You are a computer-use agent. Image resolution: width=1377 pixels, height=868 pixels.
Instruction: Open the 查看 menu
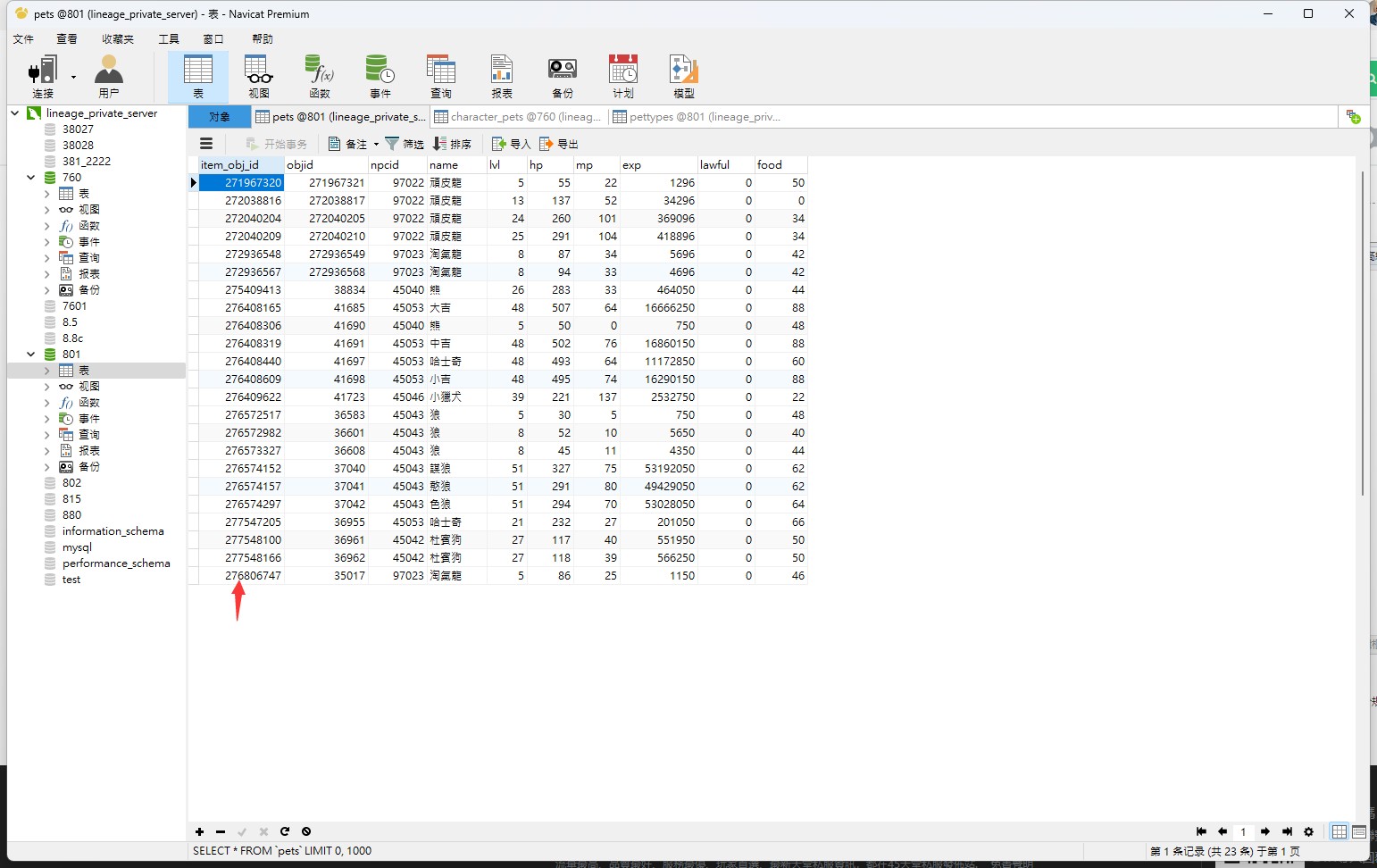tap(67, 39)
